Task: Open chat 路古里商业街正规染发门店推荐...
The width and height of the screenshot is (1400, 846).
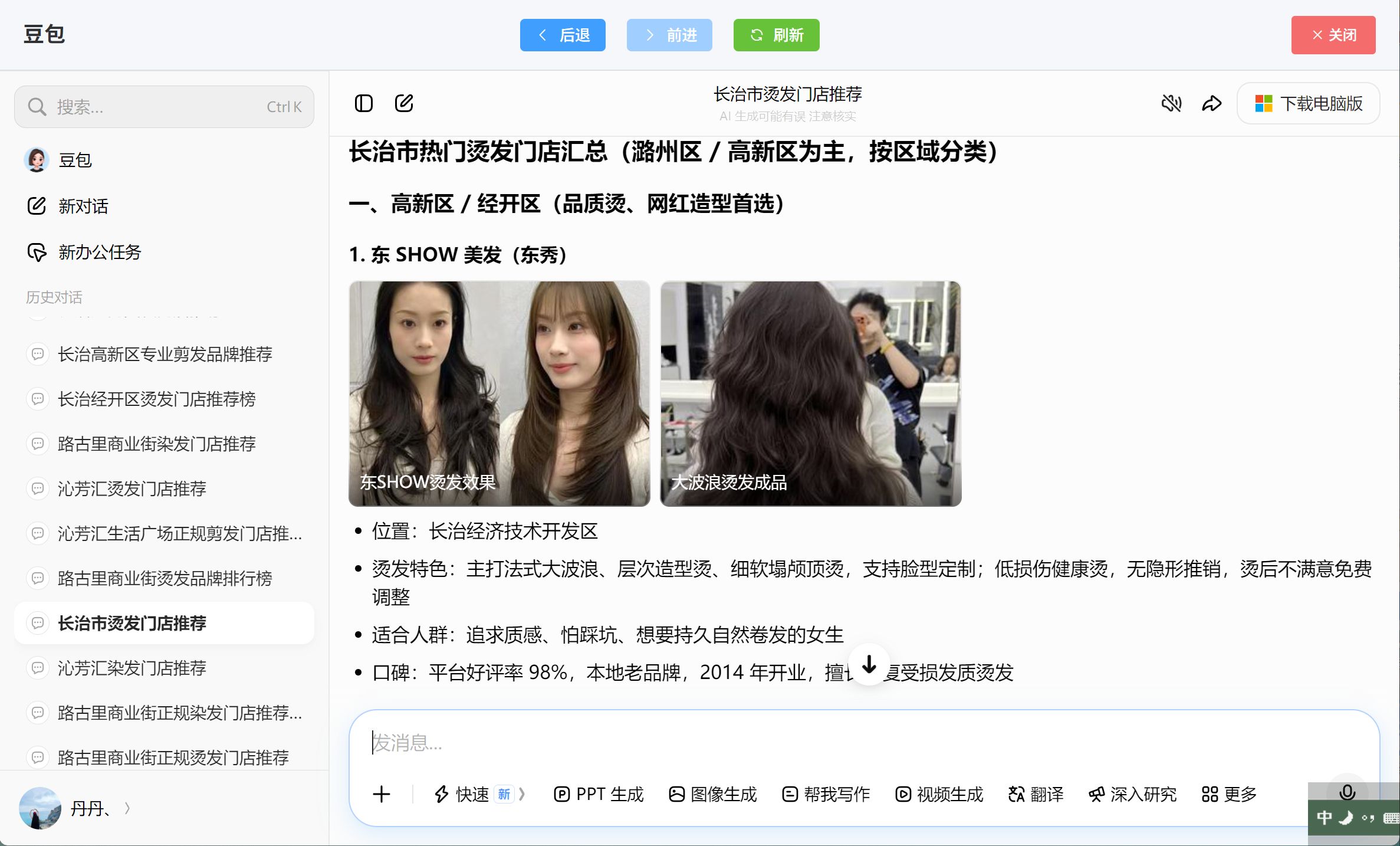Action: click(x=164, y=713)
